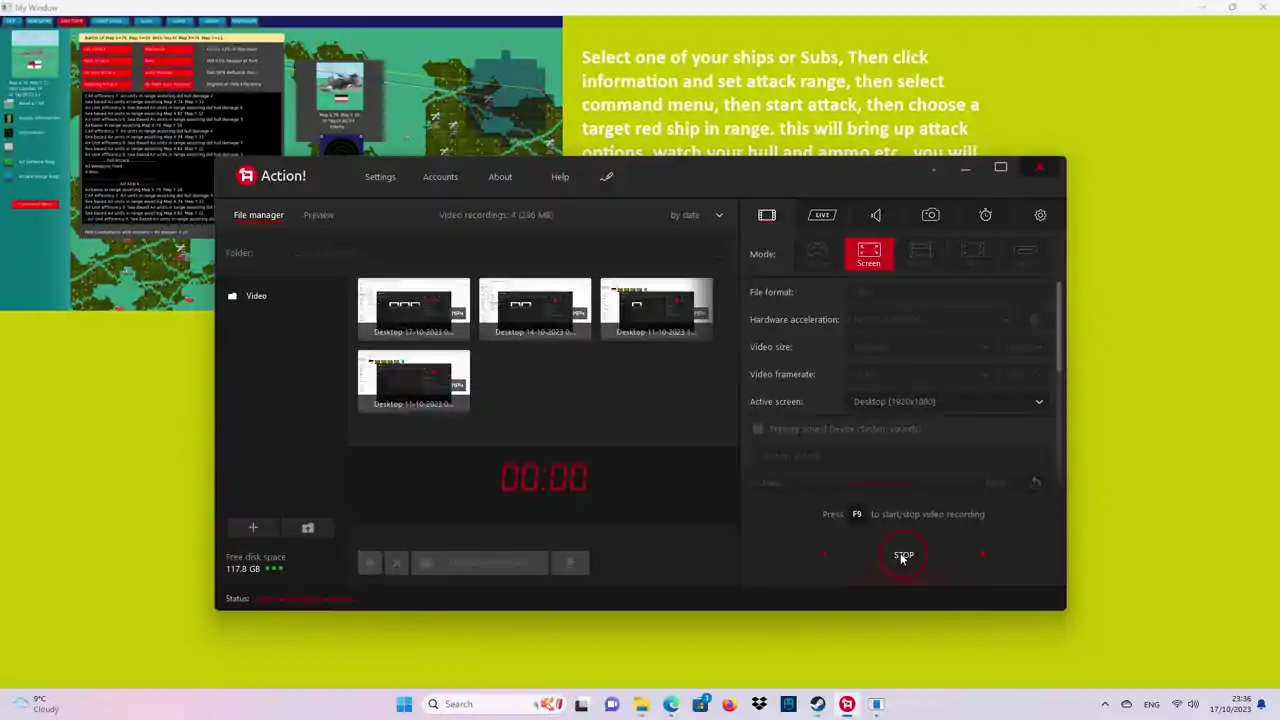
Task: Open the video recording tab icon
Action: 767,215
